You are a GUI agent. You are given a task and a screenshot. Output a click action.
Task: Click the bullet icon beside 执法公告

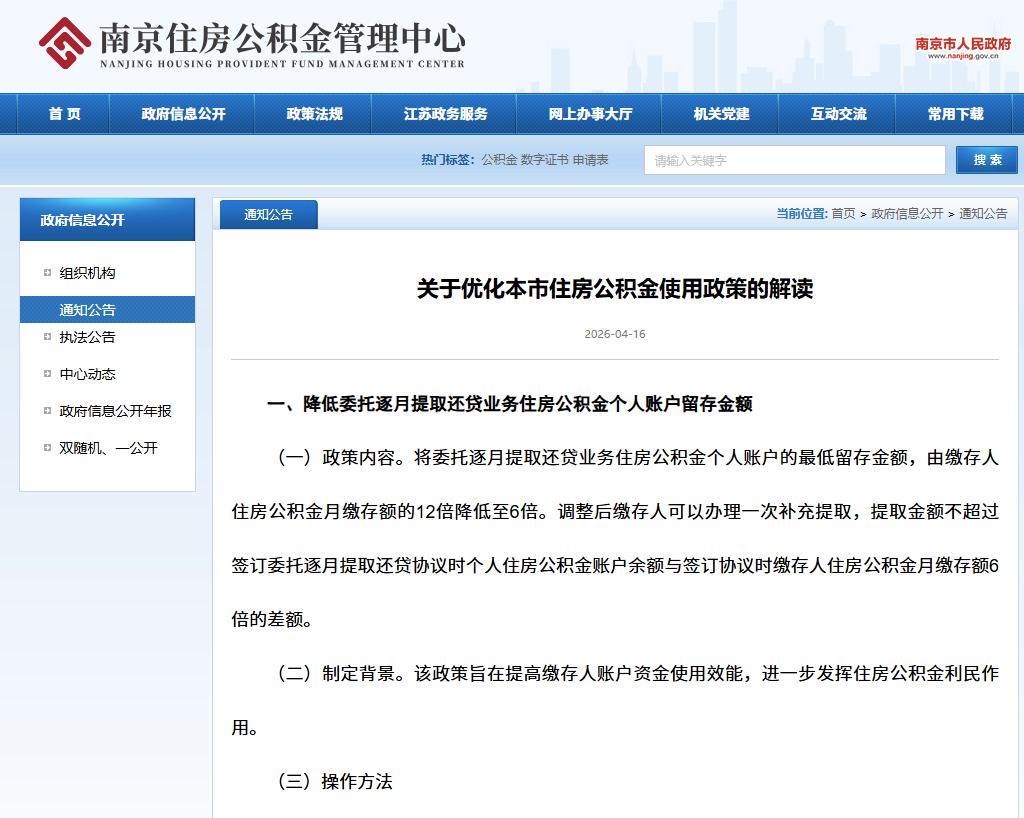pos(47,336)
